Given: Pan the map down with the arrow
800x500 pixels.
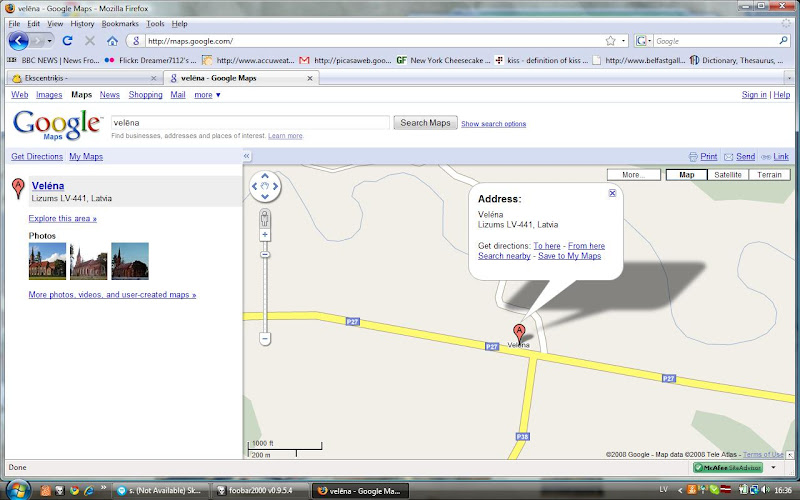Looking at the screenshot, I should tap(265, 196).
